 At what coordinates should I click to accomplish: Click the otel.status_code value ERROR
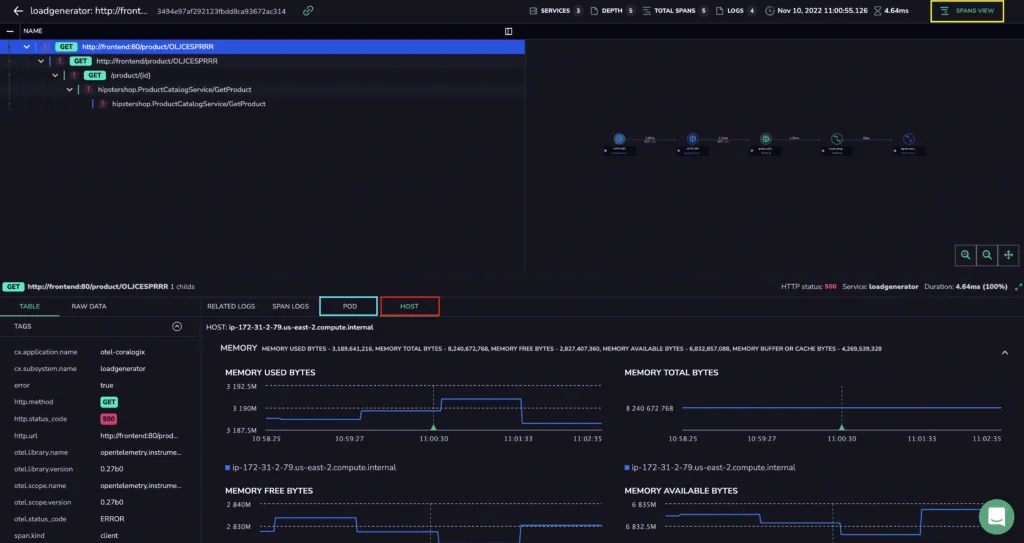click(x=112, y=519)
